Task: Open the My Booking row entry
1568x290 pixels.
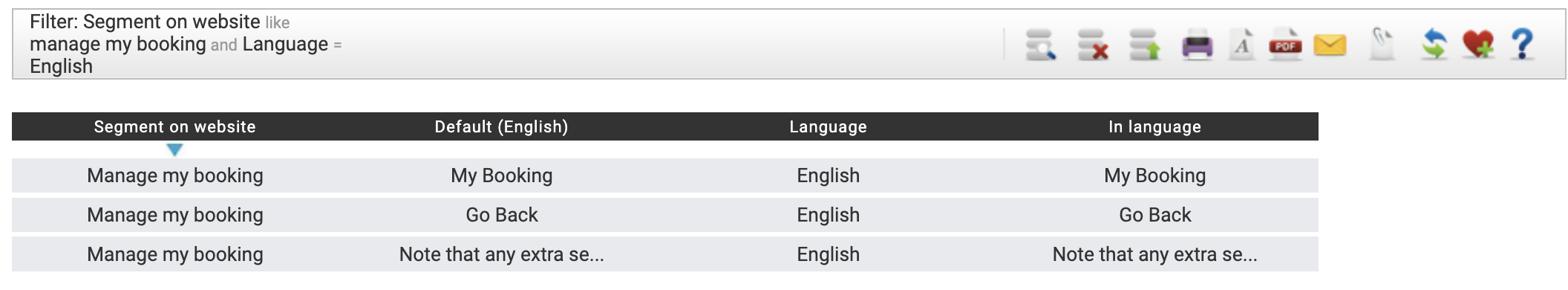Action: click(x=665, y=175)
